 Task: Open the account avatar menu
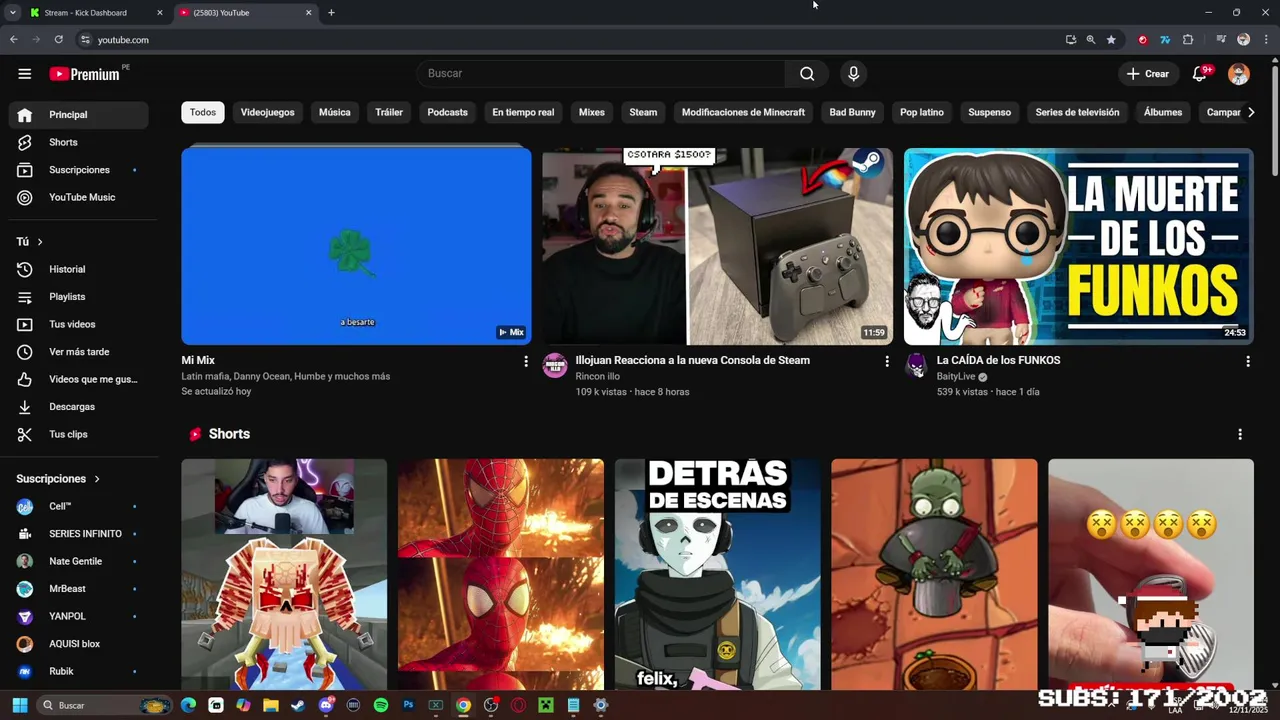1239,74
